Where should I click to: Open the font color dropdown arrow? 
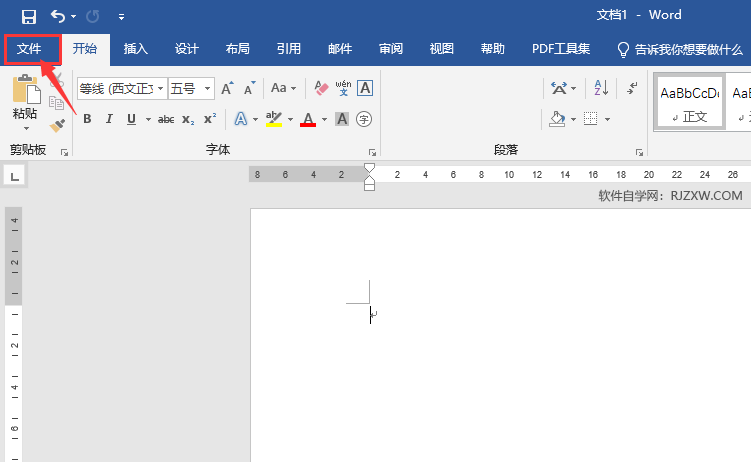coord(324,119)
